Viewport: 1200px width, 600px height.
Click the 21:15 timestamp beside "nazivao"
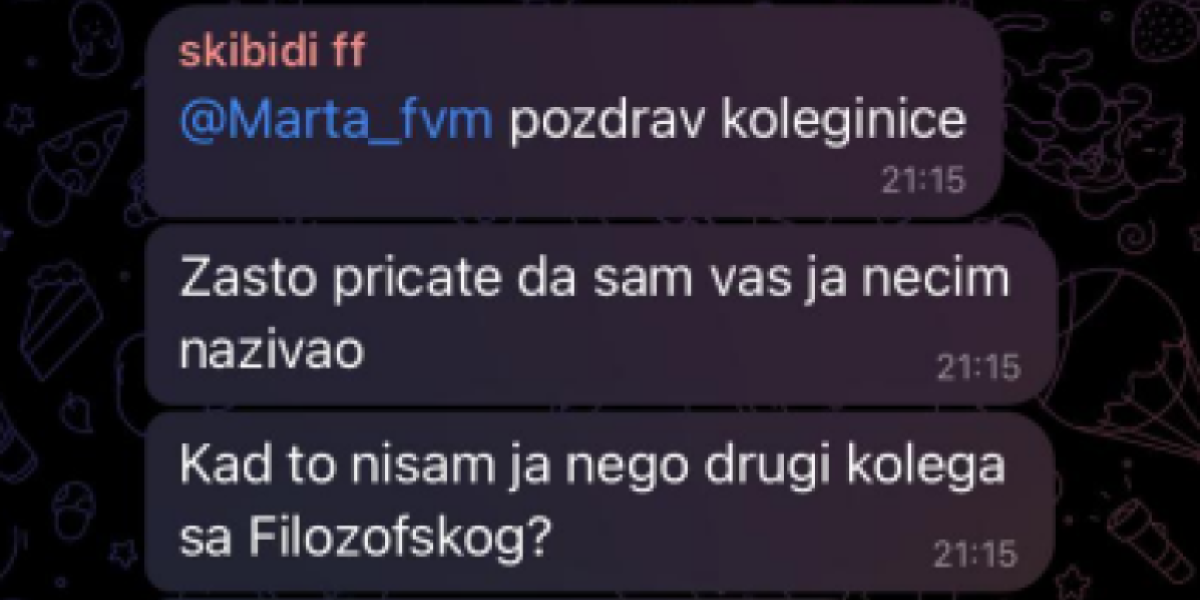pyautogui.click(x=978, y=368)
